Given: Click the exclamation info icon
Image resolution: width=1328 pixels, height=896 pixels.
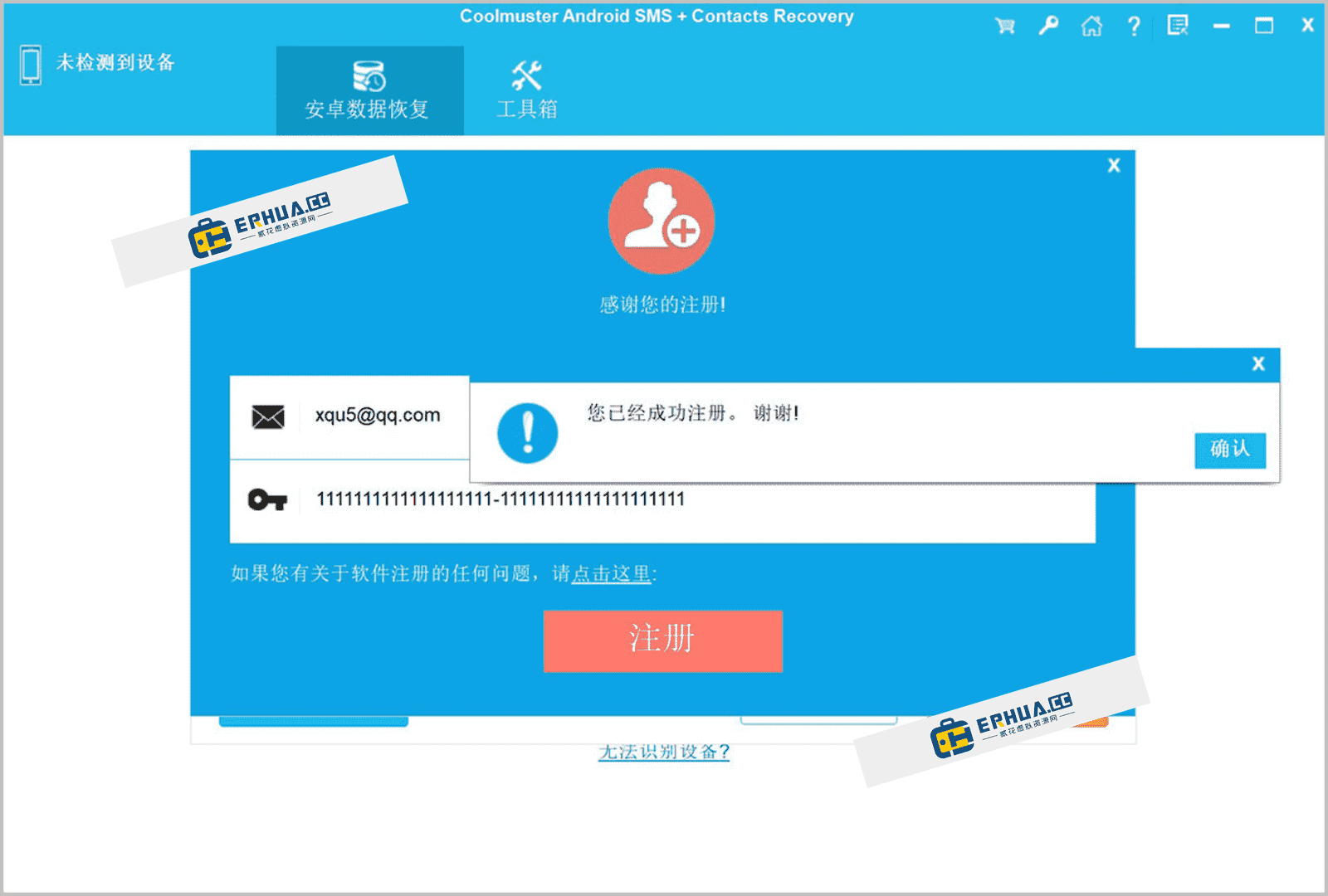Looking at the screenshot, I should coord(527,433).
